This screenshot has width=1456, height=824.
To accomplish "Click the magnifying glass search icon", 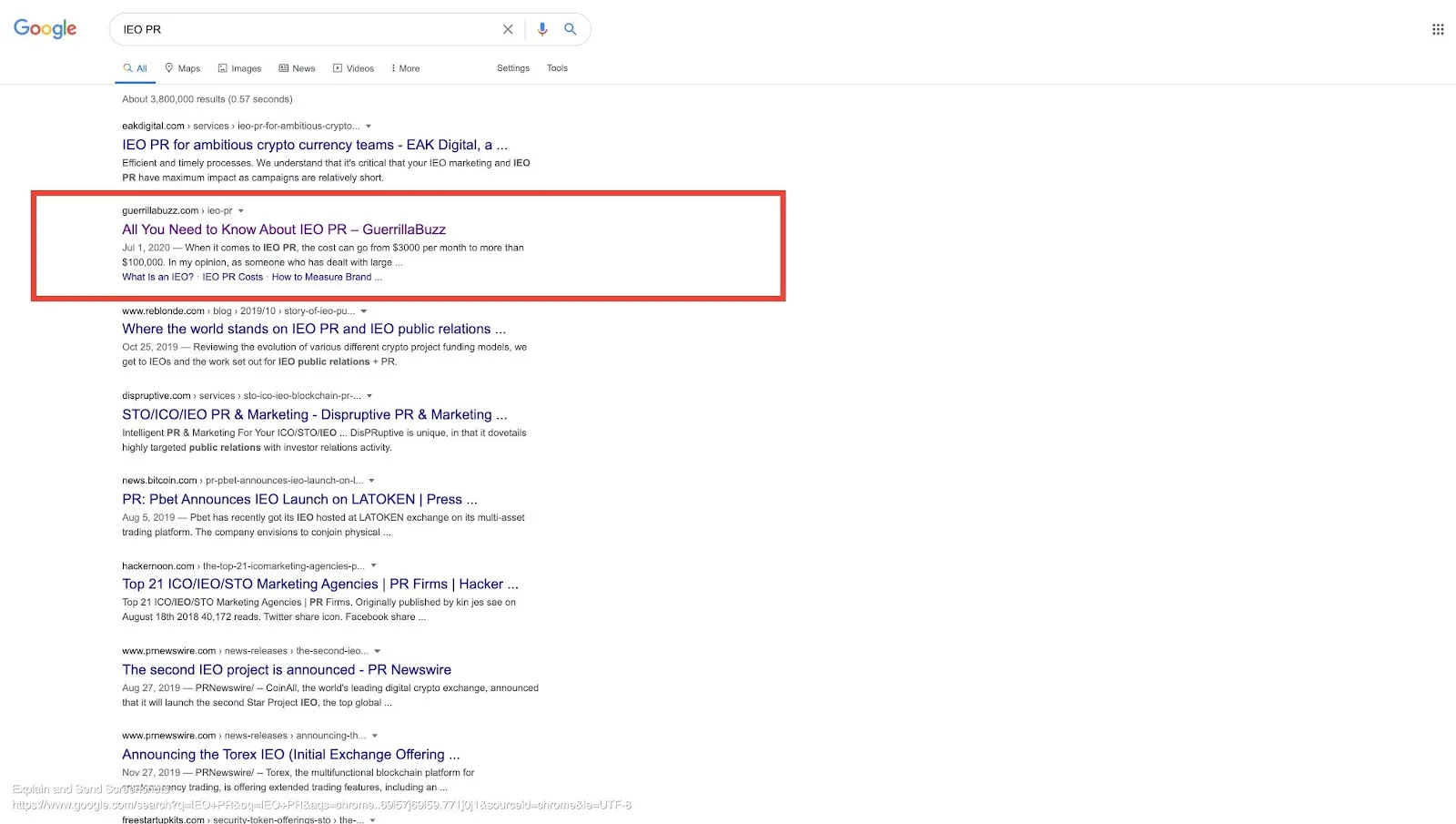I will coord(571,29).
